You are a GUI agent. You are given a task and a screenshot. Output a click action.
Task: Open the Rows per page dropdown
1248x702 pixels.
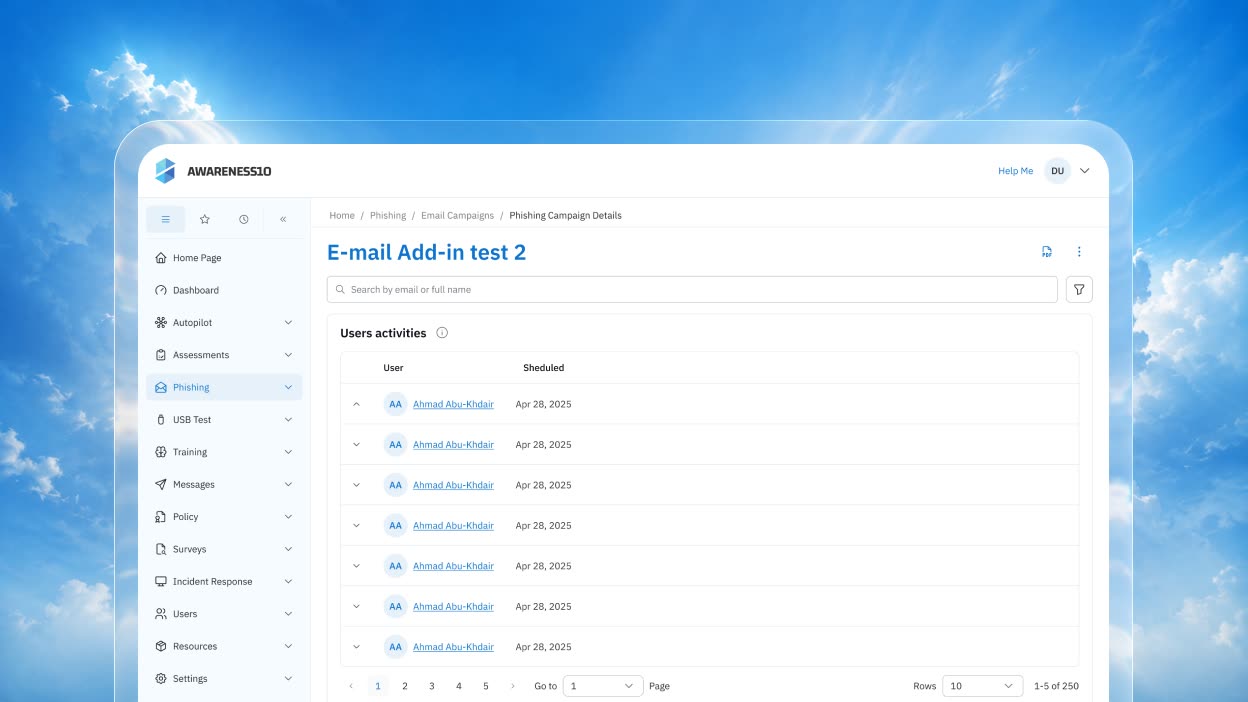(x=983, y=686)
